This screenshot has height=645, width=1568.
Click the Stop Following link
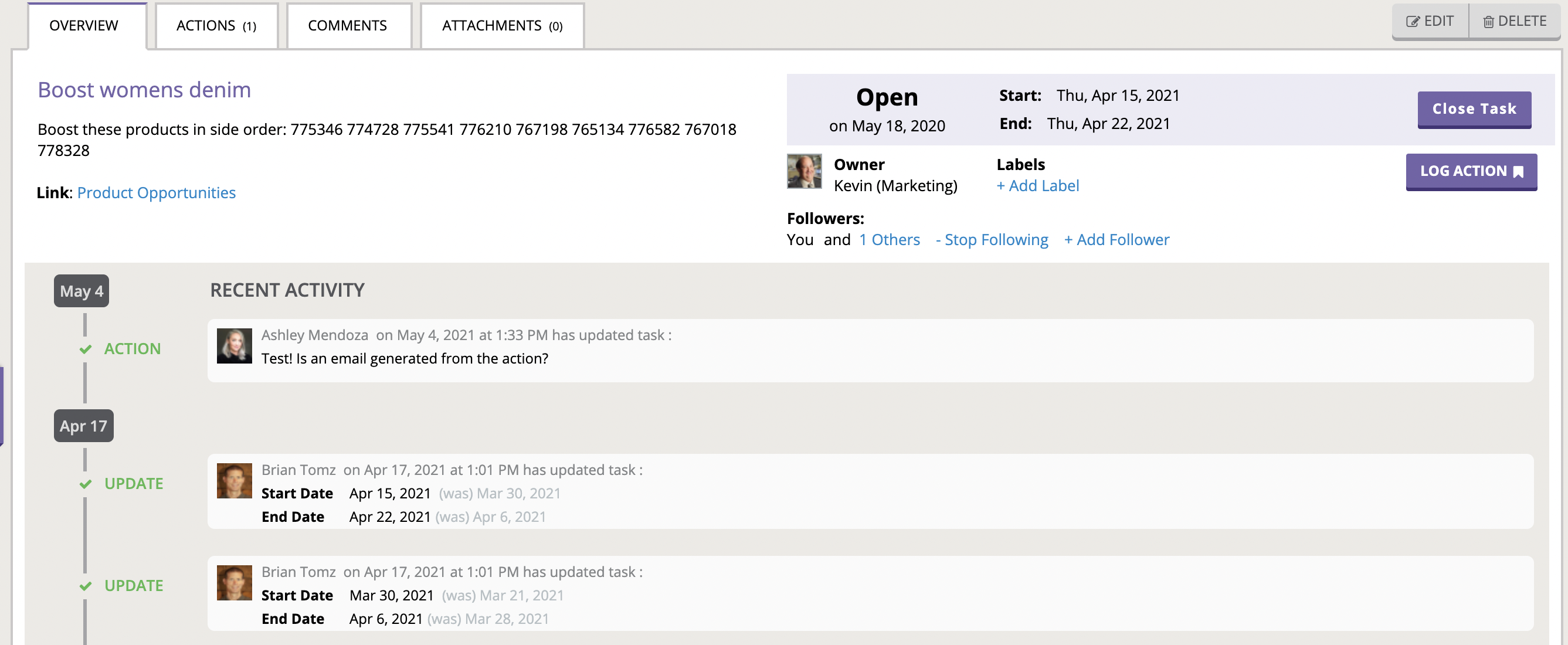(x=992, y=240)
